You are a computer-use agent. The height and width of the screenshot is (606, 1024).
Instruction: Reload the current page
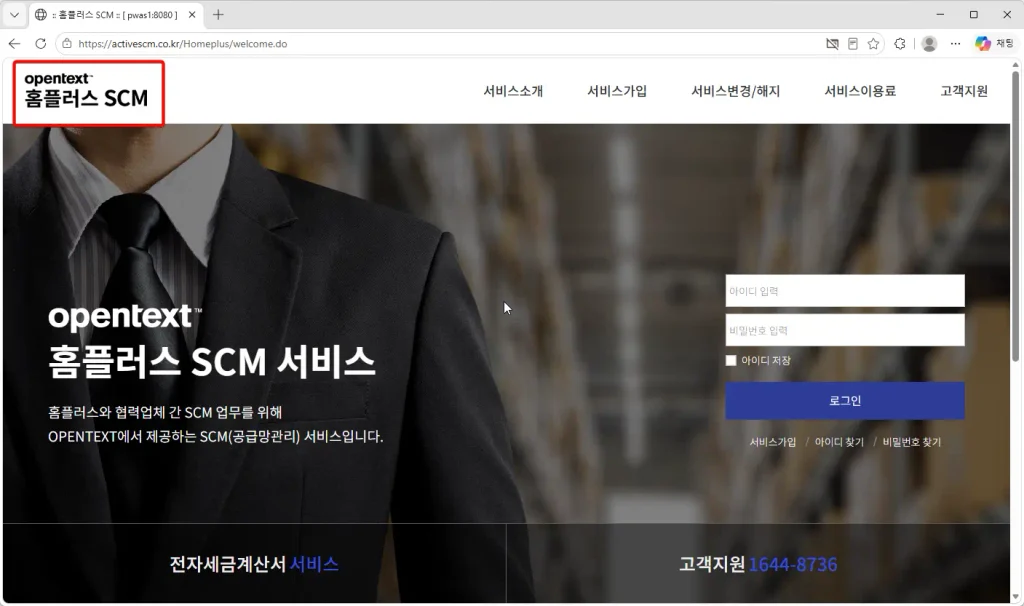click(40, 44)
